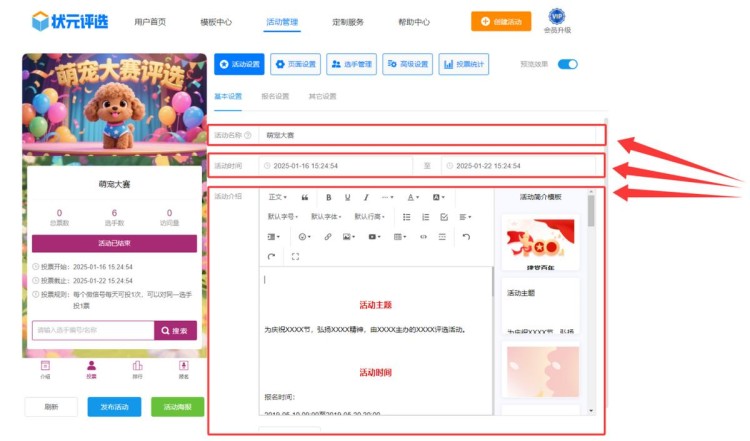Click the 活动名称 input field
The width and height of the screenshot is (750, 441).
[430, 134]
